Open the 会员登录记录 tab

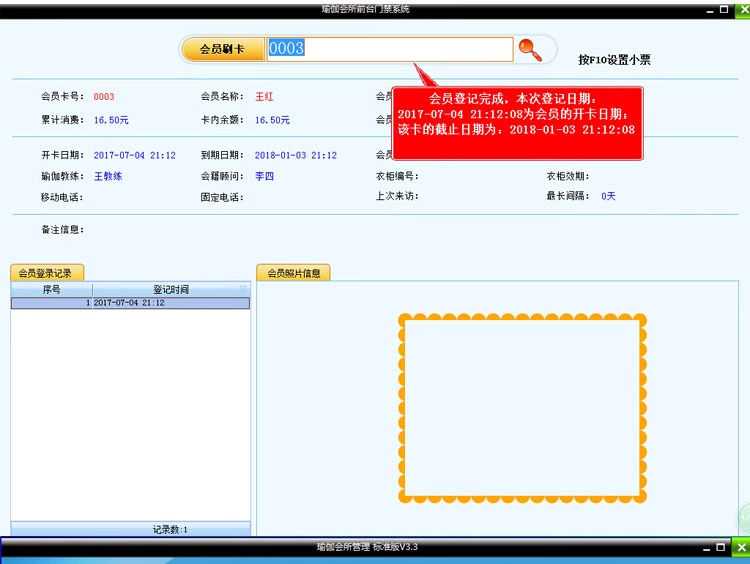tap(46, 273)
